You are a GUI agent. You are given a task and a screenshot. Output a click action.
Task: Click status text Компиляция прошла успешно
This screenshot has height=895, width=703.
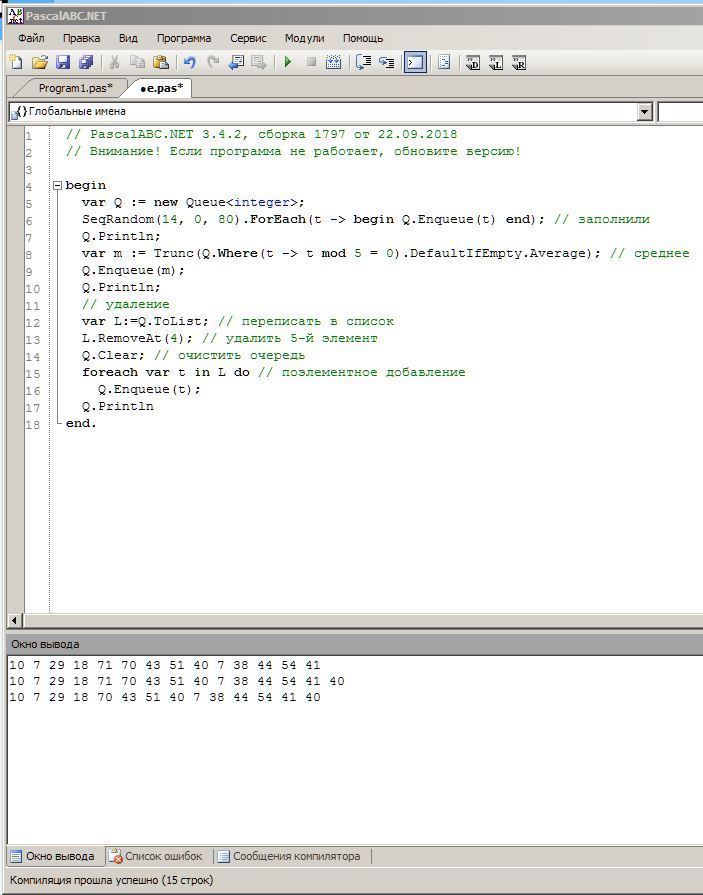(x=111, y=880)
